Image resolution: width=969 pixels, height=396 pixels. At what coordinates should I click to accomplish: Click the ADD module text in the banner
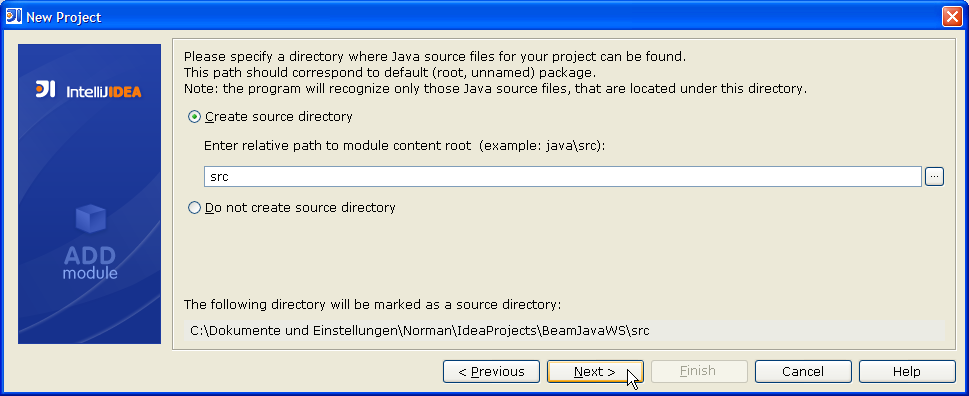coord(90,263)
